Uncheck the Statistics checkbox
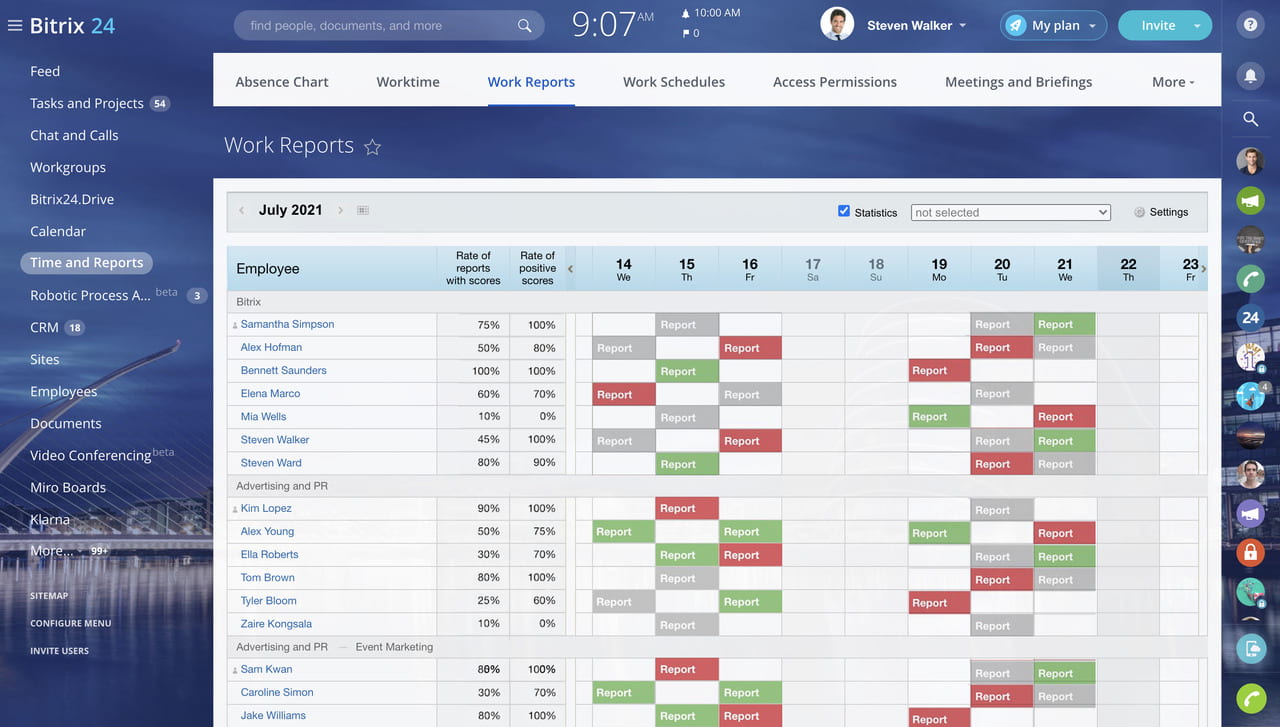The width and height of the screenshot is (1280, 727). click(x=844, y=211)
